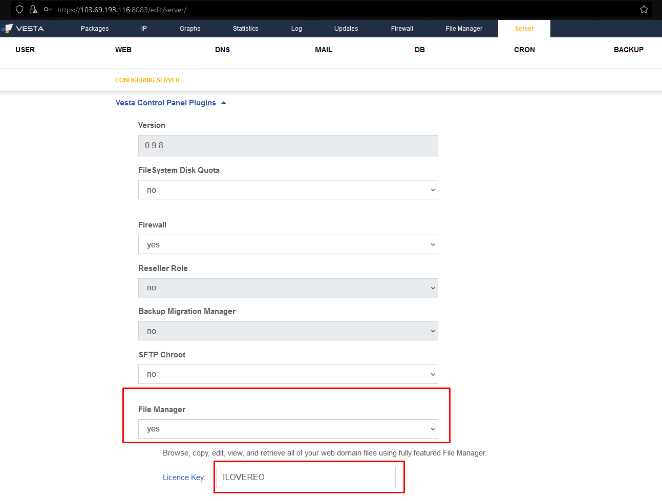
Task: Click the Configuring Server heading text
Action: tap(147, 80)
